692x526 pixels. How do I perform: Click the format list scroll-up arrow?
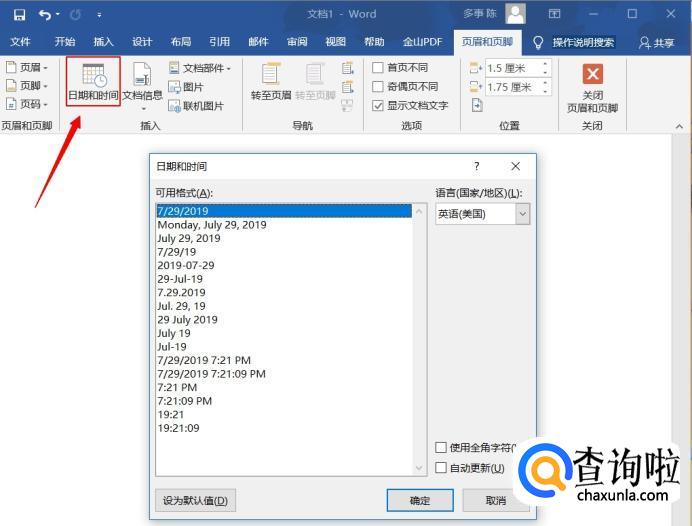pyautogui.click(x=419, y=211)
